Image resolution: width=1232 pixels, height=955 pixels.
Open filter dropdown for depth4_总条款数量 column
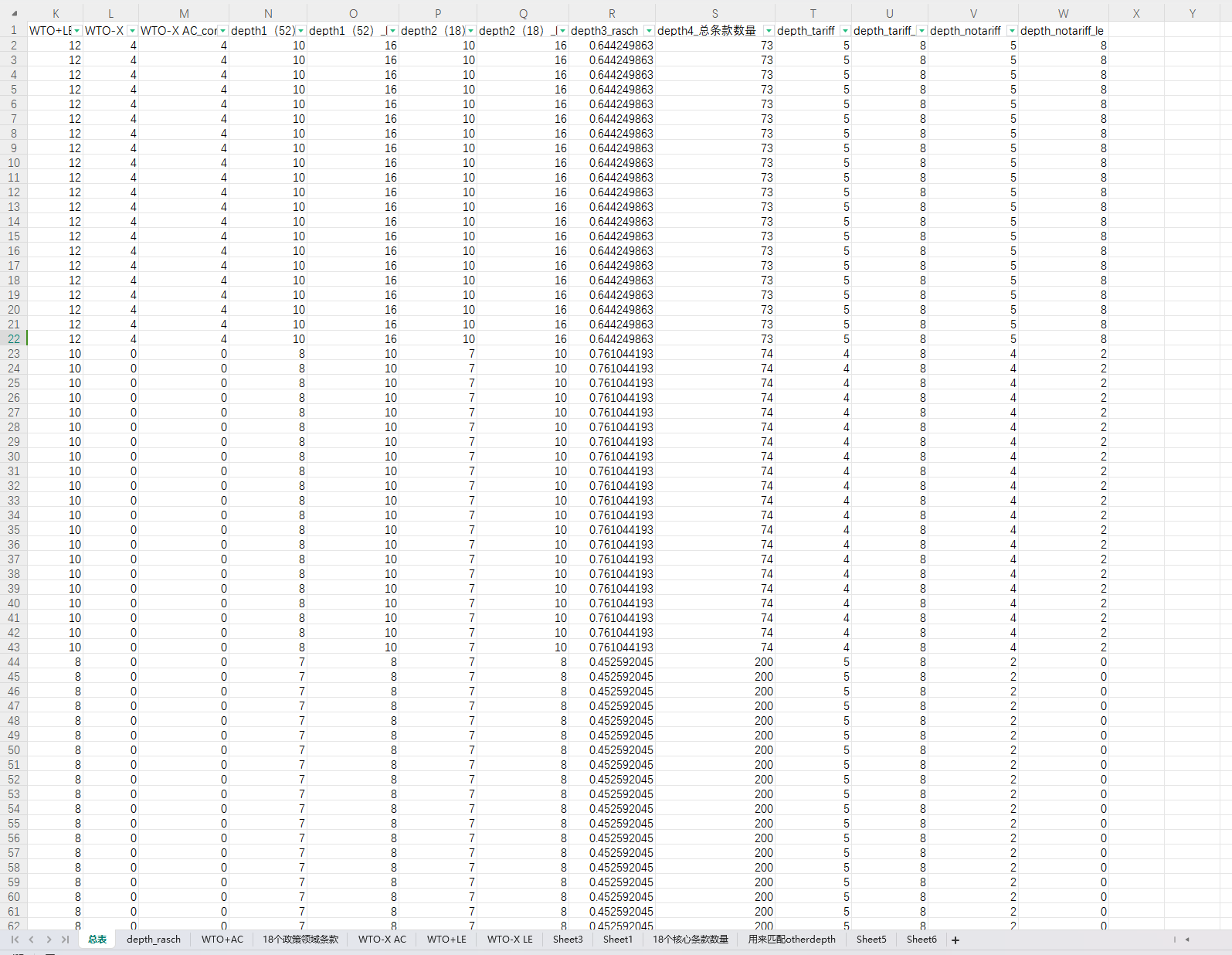[x=768, y=31]
